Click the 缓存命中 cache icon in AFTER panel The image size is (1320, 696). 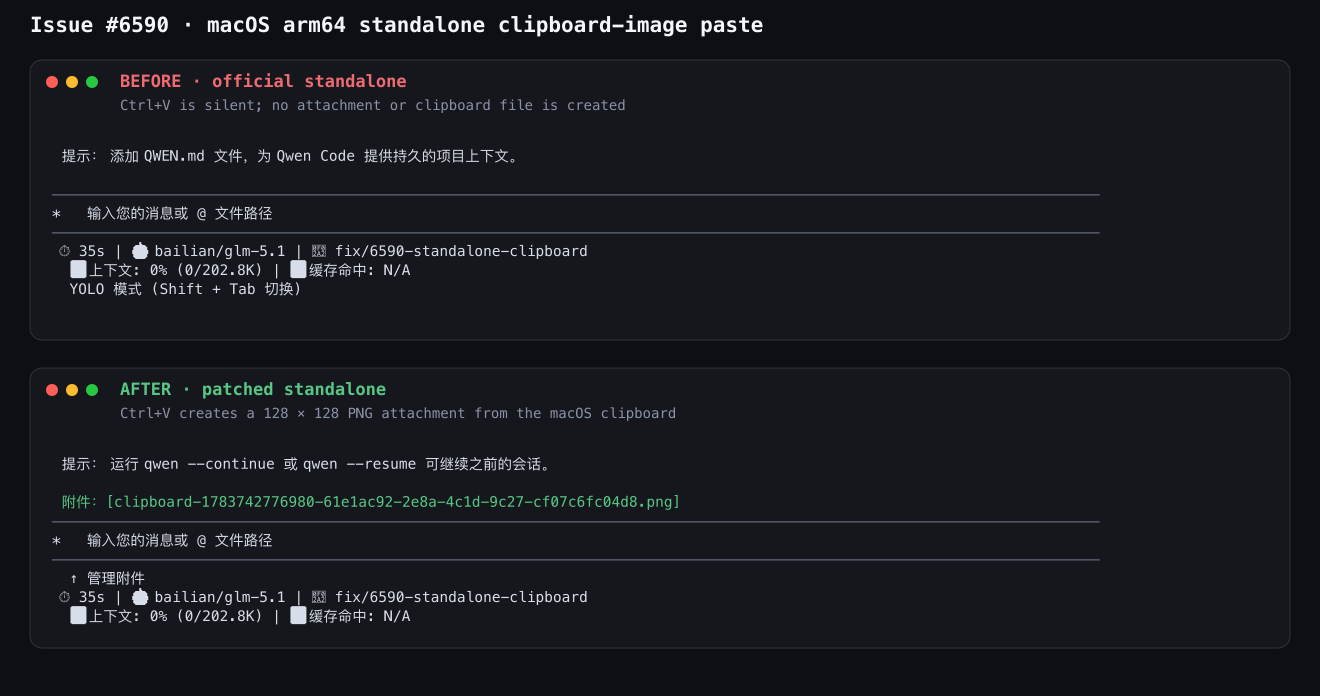pos(298,615)
